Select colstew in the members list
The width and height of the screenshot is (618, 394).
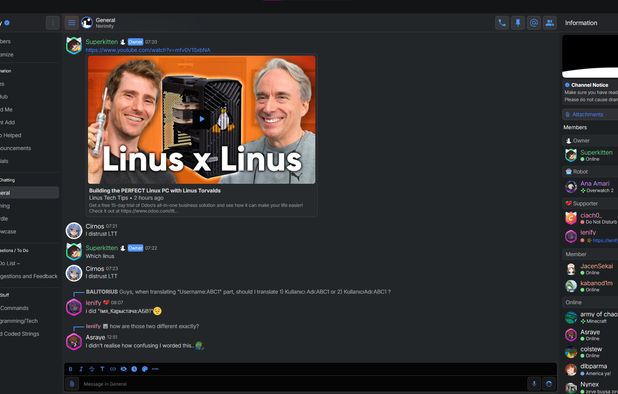pyautogui.click(x=590, y=352)
